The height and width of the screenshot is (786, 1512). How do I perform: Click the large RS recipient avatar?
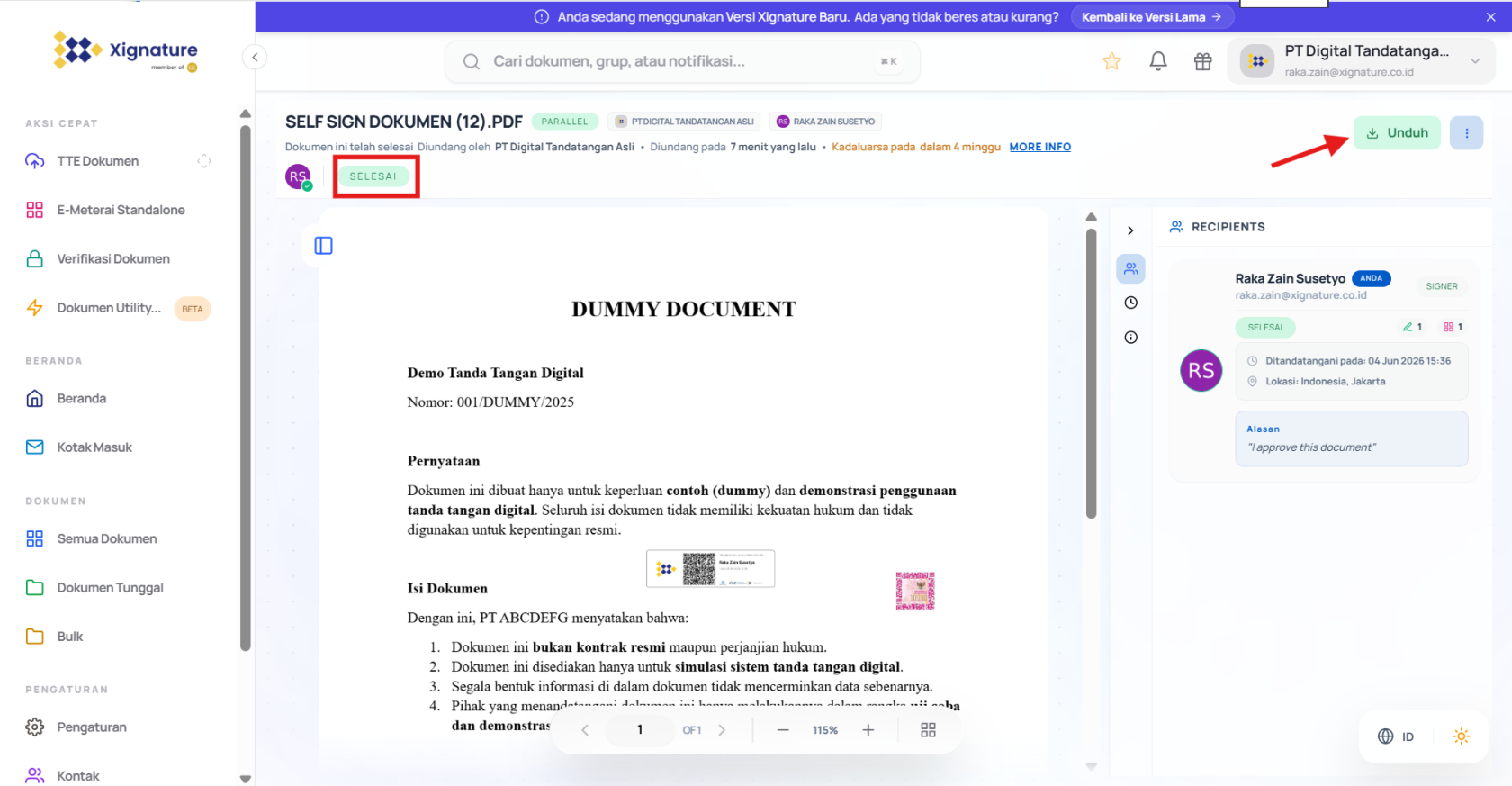coord(1201,370)
